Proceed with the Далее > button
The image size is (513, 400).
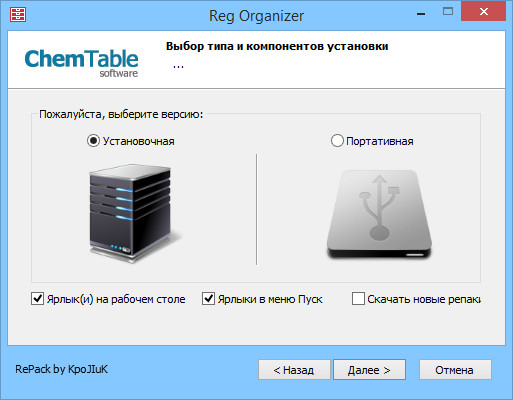369,369
